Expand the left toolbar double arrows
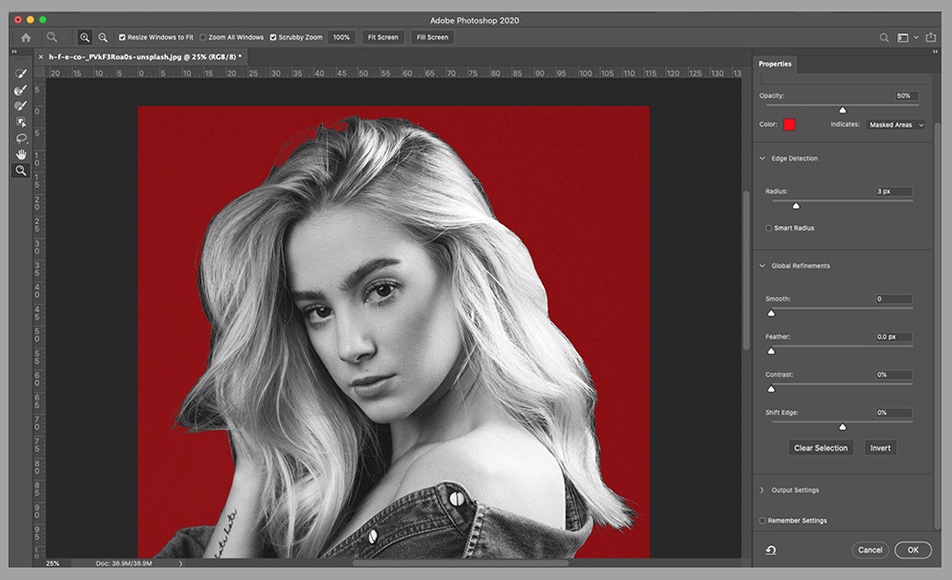952x580 pixels. click(x=14, y=52)
